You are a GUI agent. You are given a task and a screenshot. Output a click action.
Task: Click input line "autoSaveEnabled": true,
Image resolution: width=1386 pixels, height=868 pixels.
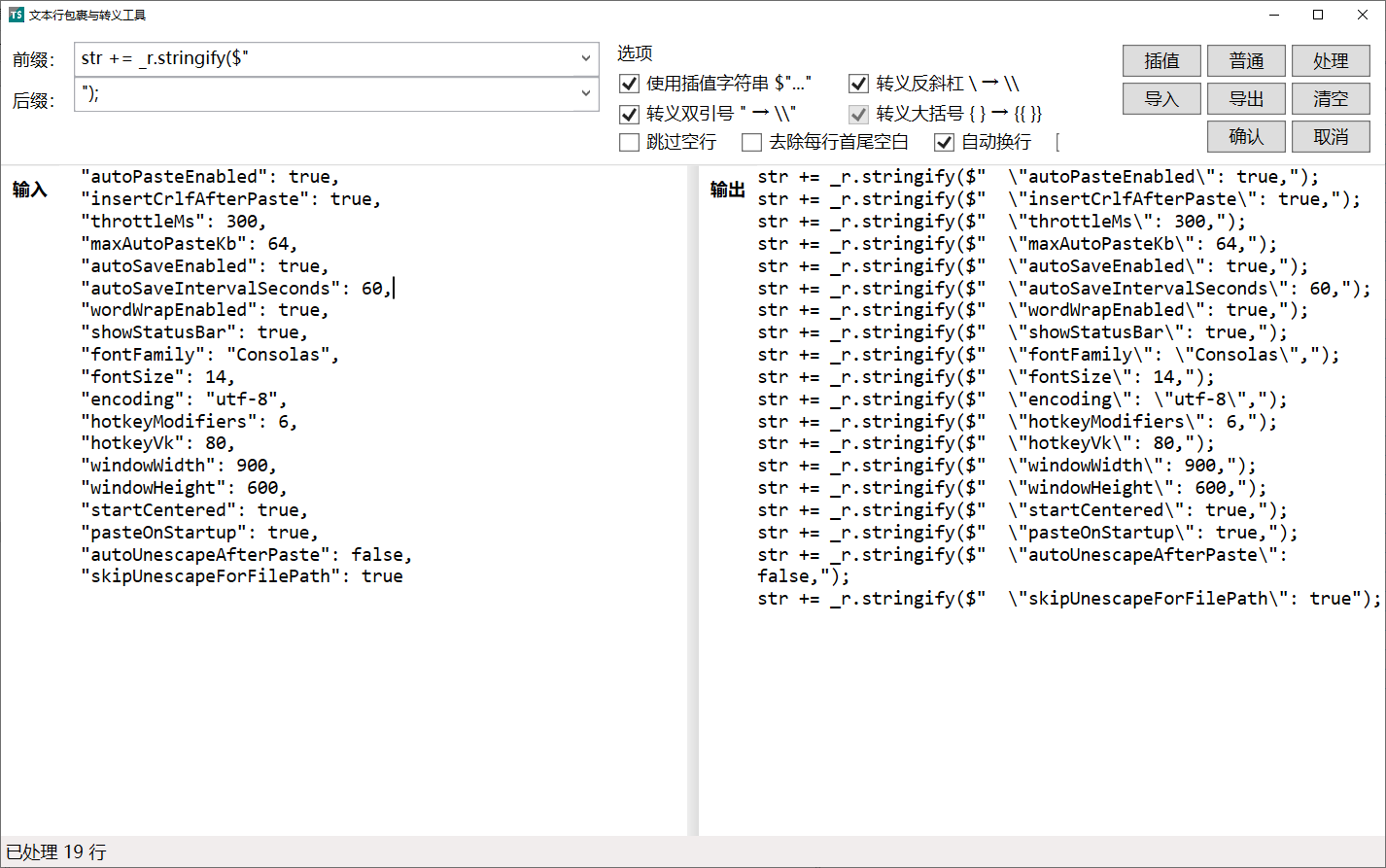(205, 266)
